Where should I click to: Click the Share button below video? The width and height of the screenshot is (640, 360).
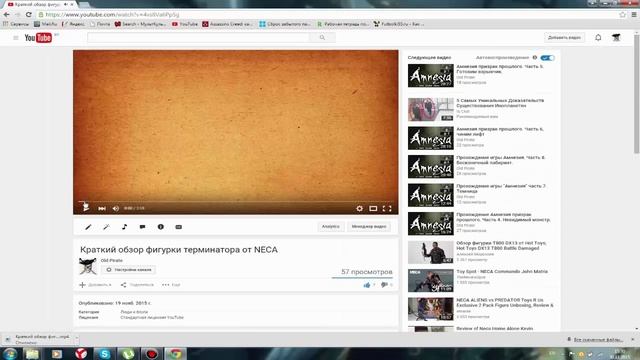(137, 285)
